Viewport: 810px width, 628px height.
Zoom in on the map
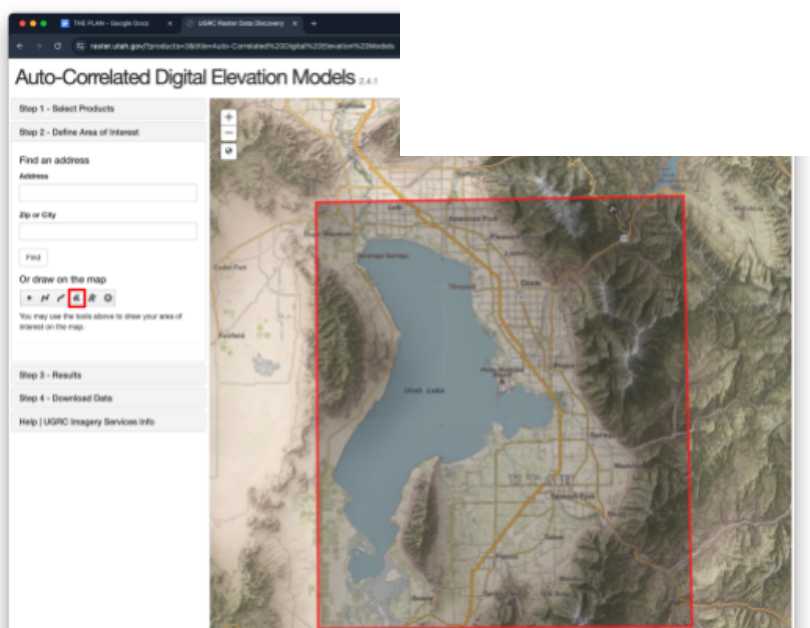tap(228, 117)
